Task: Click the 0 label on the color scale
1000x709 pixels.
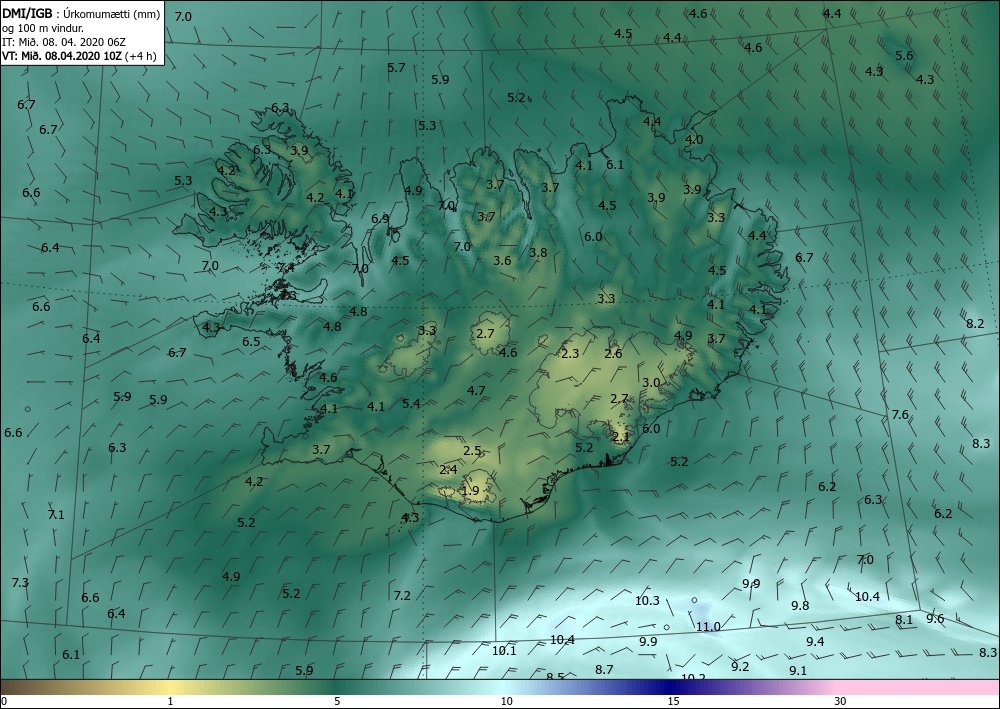Action: (4, 702)
